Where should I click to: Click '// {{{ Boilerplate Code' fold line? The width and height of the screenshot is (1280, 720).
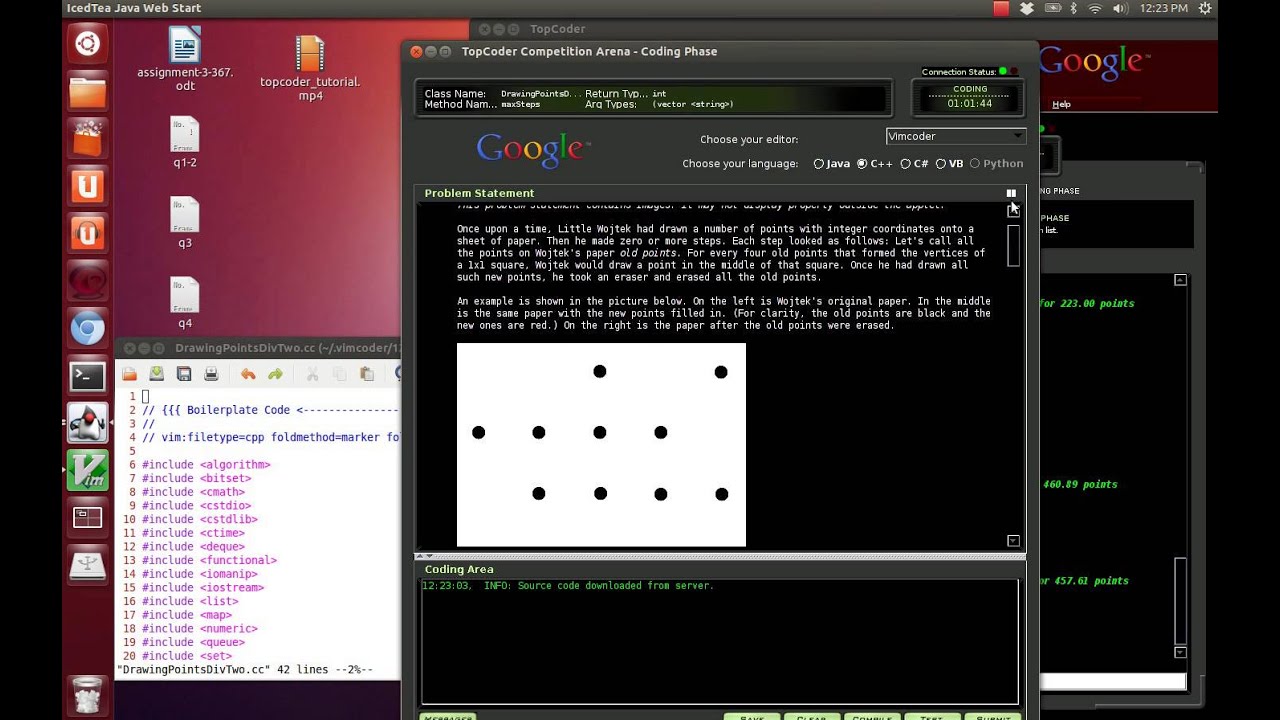270,410
